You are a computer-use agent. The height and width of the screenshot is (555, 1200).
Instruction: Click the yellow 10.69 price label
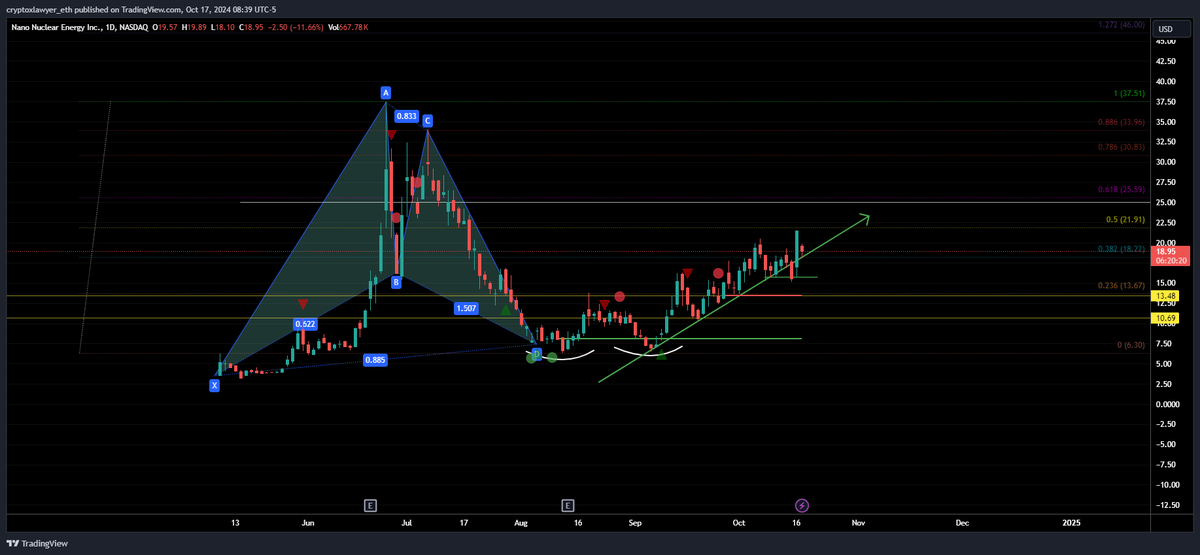(1165, 318)
